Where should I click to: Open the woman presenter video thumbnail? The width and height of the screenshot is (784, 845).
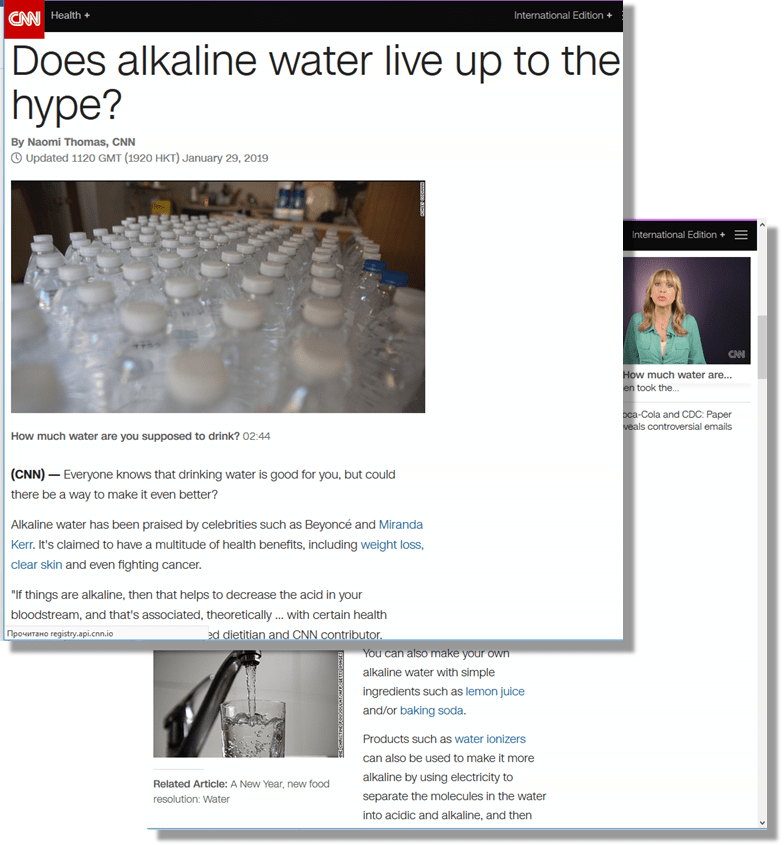click(686, 310)
